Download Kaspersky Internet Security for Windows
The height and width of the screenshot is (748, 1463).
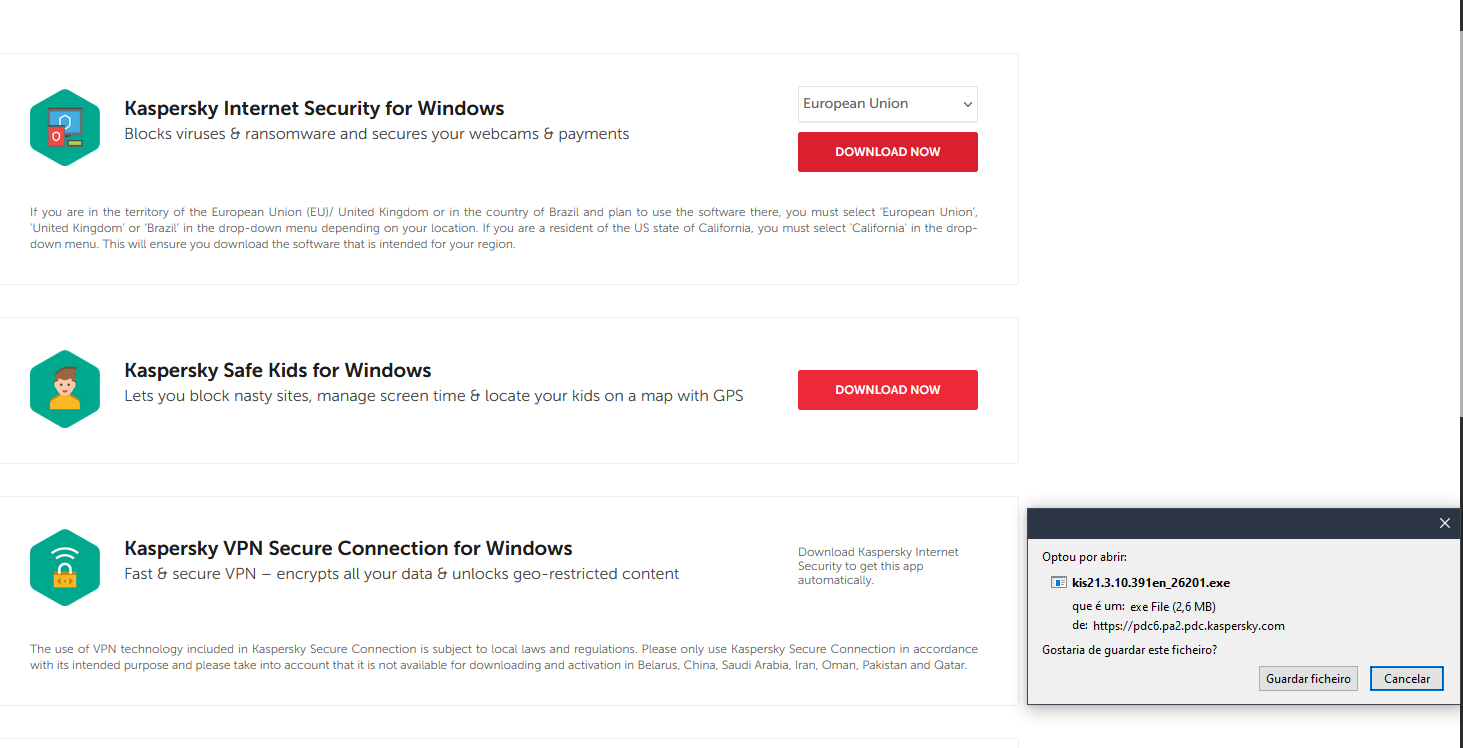coord(887,152)
